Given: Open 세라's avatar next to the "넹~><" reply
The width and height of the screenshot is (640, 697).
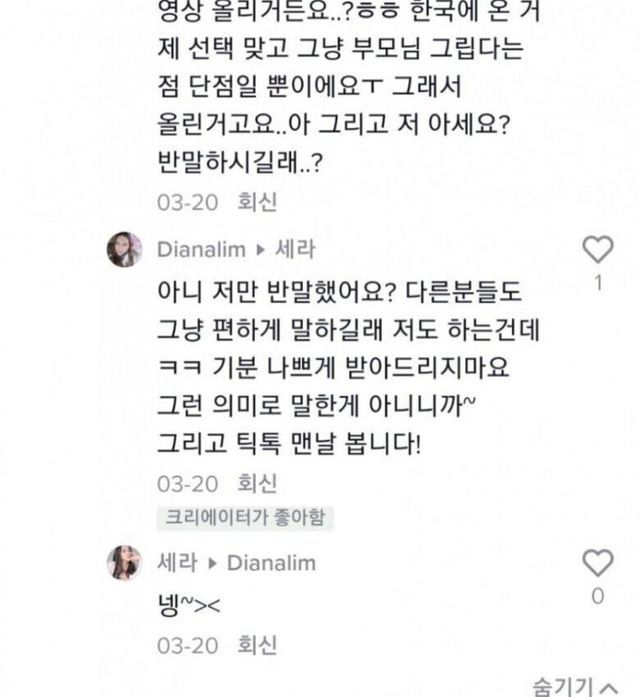Looking at the screenshot, I should tap(125, 563).
